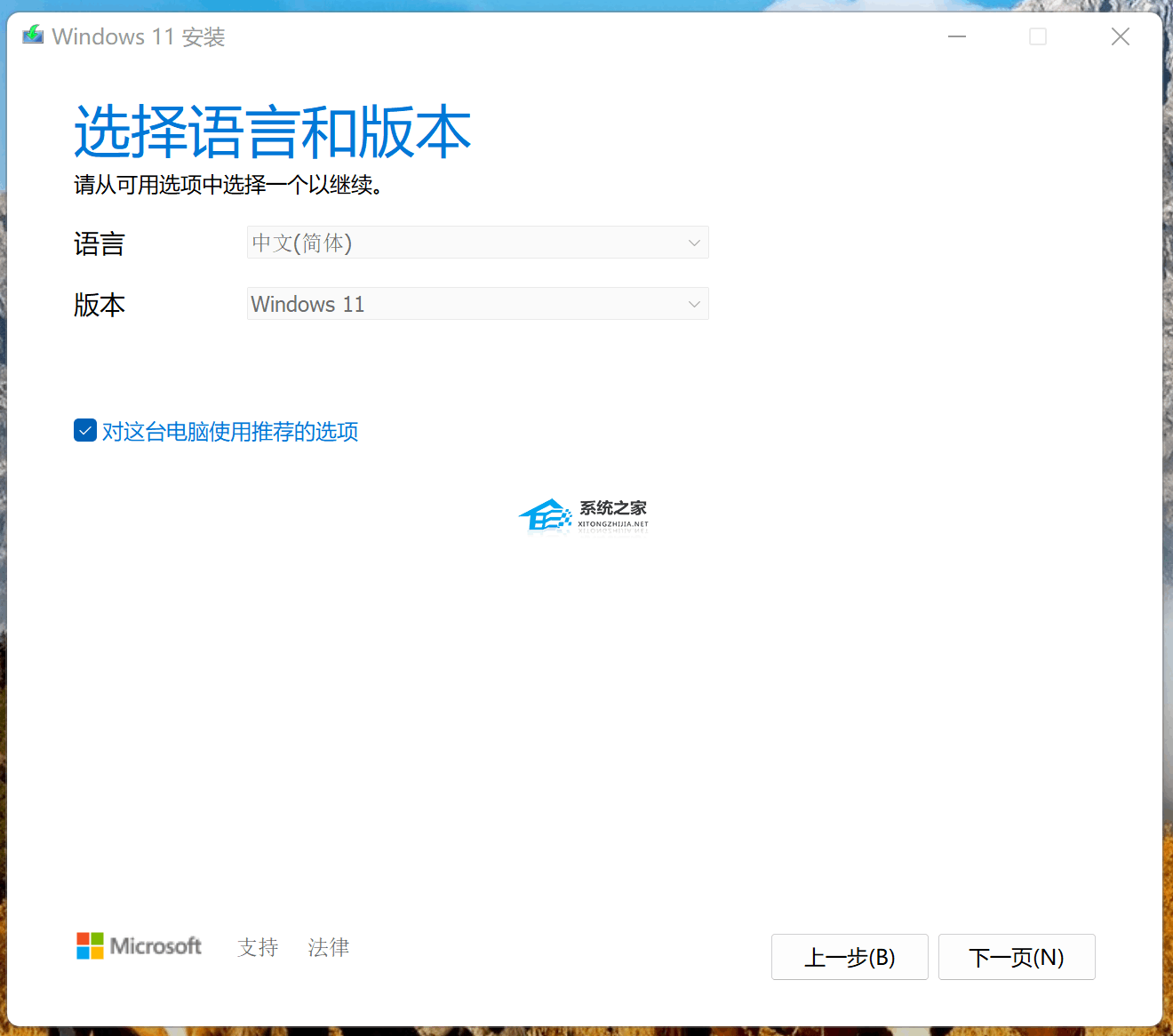The image size is (1173, 1036).
Task: Click the Microsoft logo
Action: pos(139,945)
